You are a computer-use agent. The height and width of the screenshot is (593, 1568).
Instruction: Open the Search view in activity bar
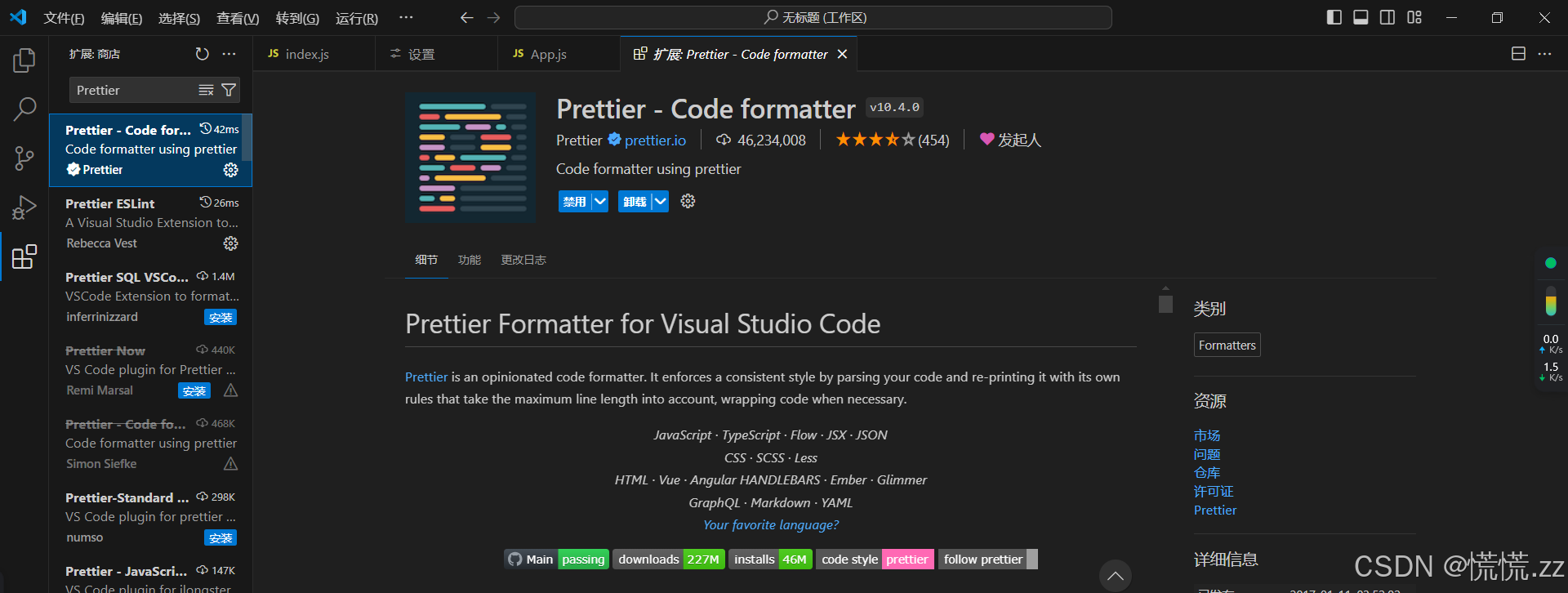pos(24,109)
